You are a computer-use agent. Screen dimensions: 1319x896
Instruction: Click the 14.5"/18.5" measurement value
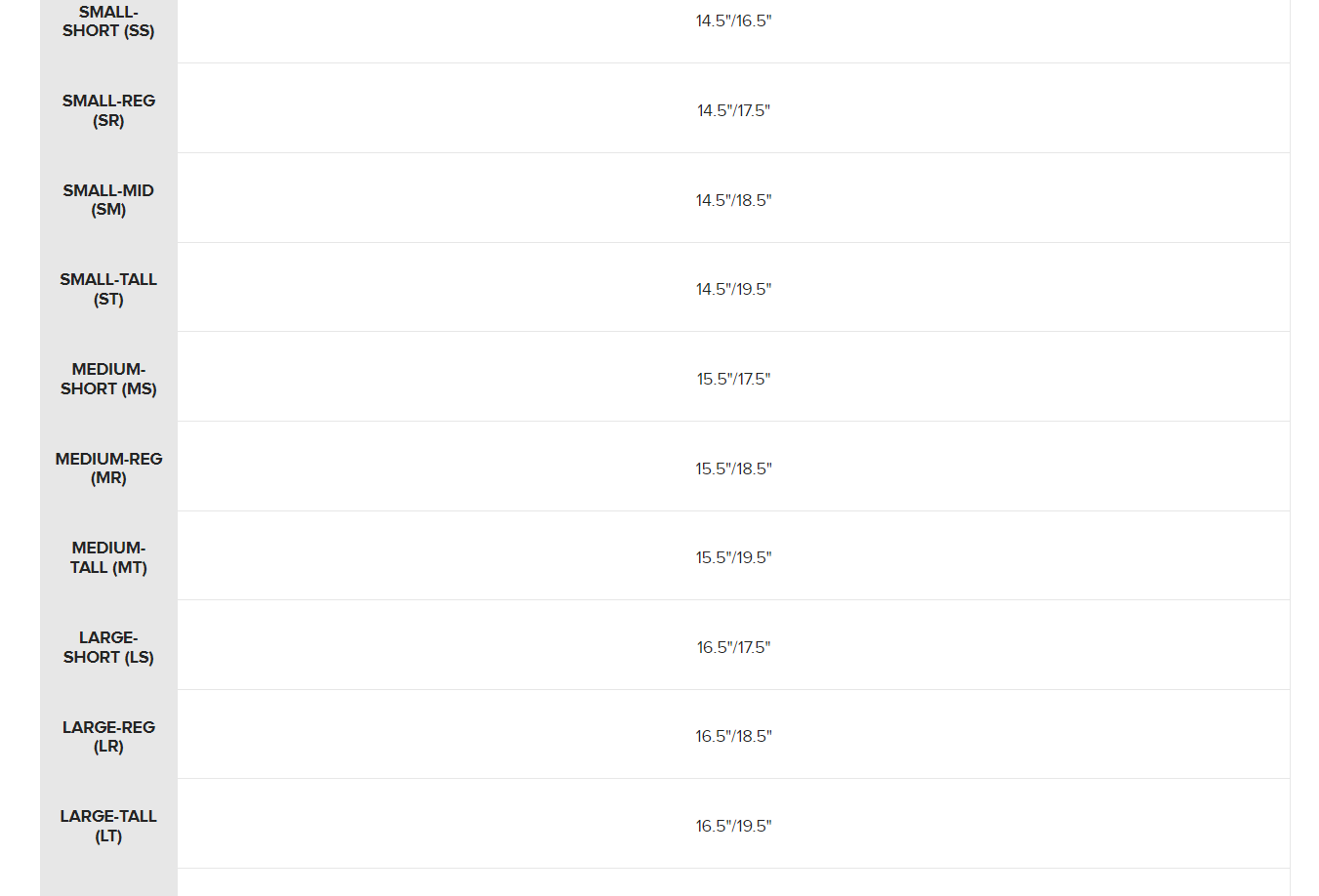(733, 200)
